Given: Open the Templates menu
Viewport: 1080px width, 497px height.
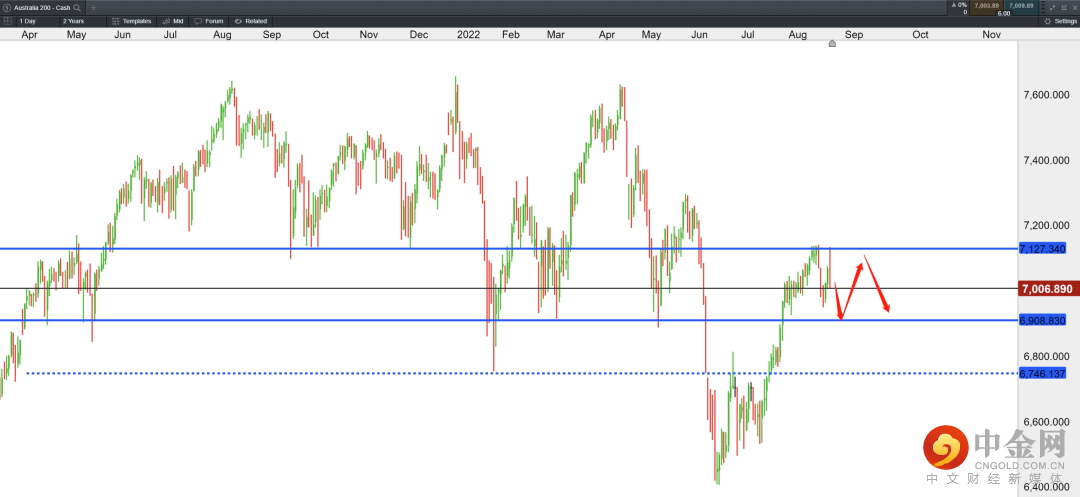Looking at the screenshot, I should (x=132, y=21).
